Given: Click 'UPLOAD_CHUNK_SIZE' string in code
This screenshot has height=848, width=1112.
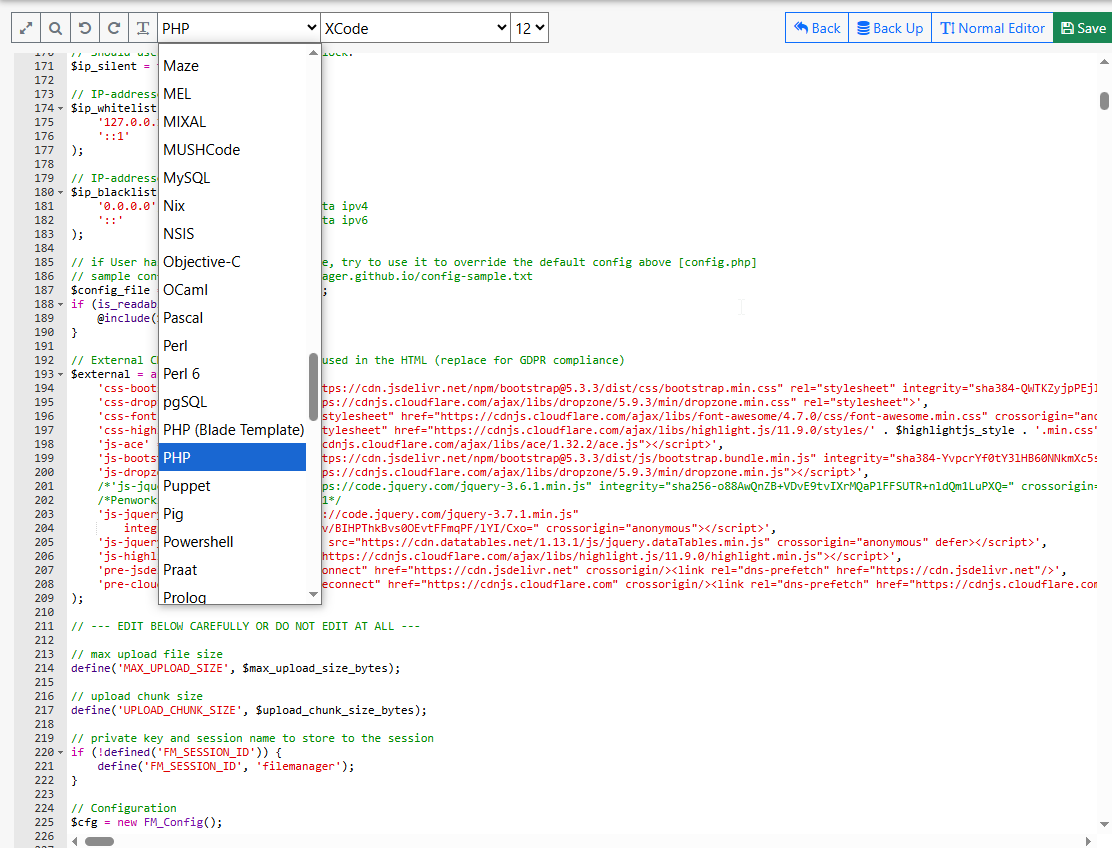Looking at the screenshot, I should [180, 710].
